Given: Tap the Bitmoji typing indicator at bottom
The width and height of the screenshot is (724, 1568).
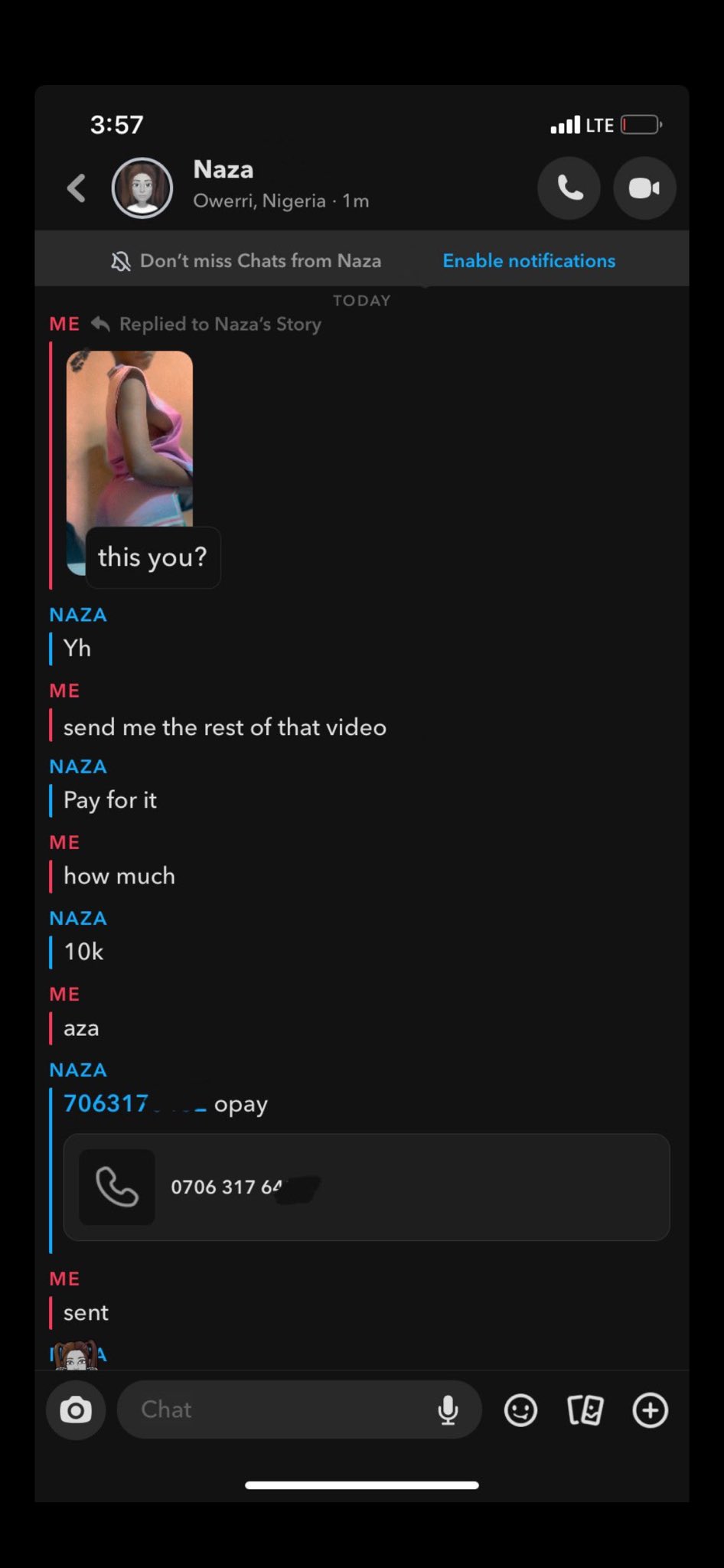Looking at the screenshot, I should 77,1355.
